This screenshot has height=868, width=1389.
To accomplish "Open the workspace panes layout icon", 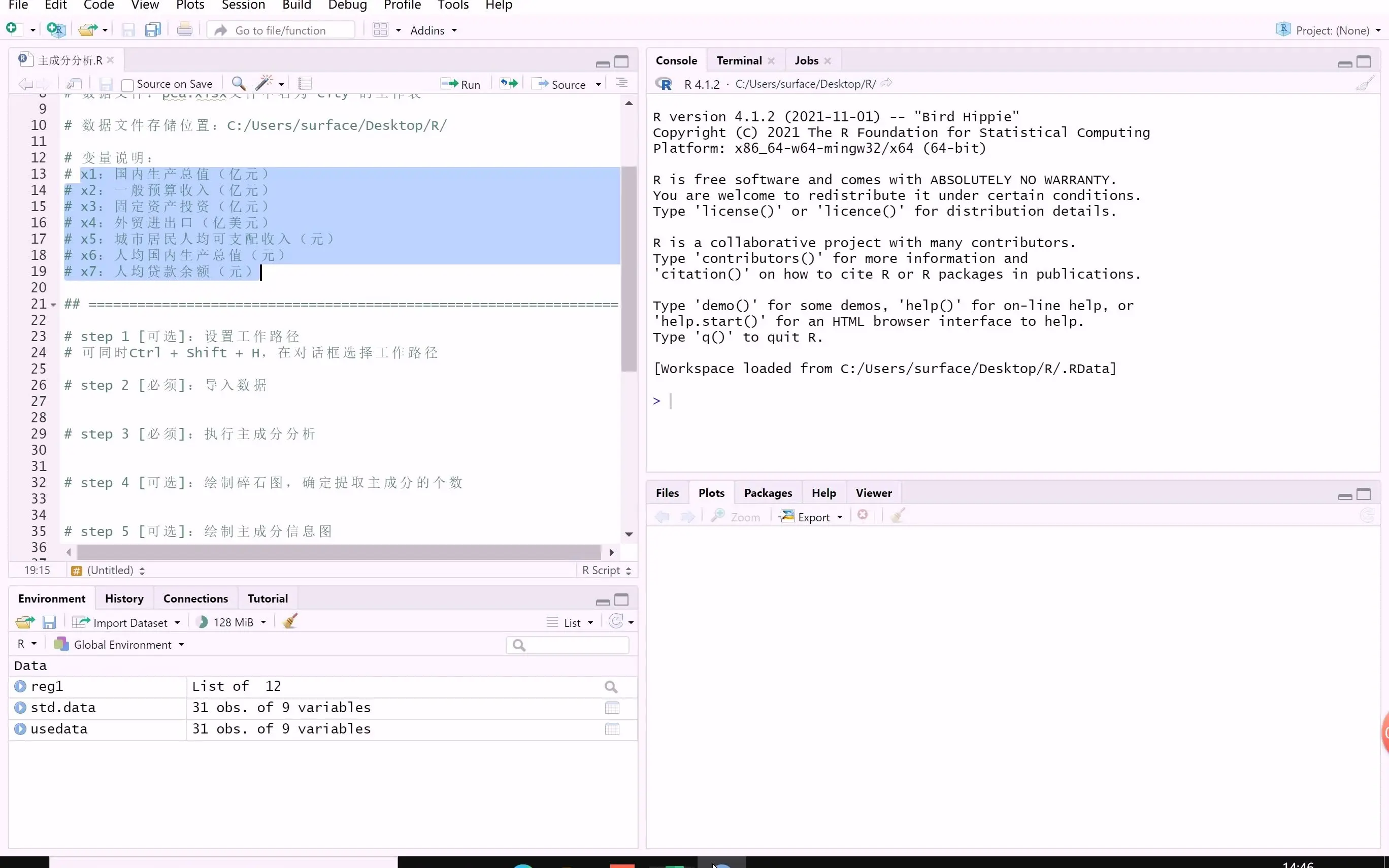I will (381, 29).
